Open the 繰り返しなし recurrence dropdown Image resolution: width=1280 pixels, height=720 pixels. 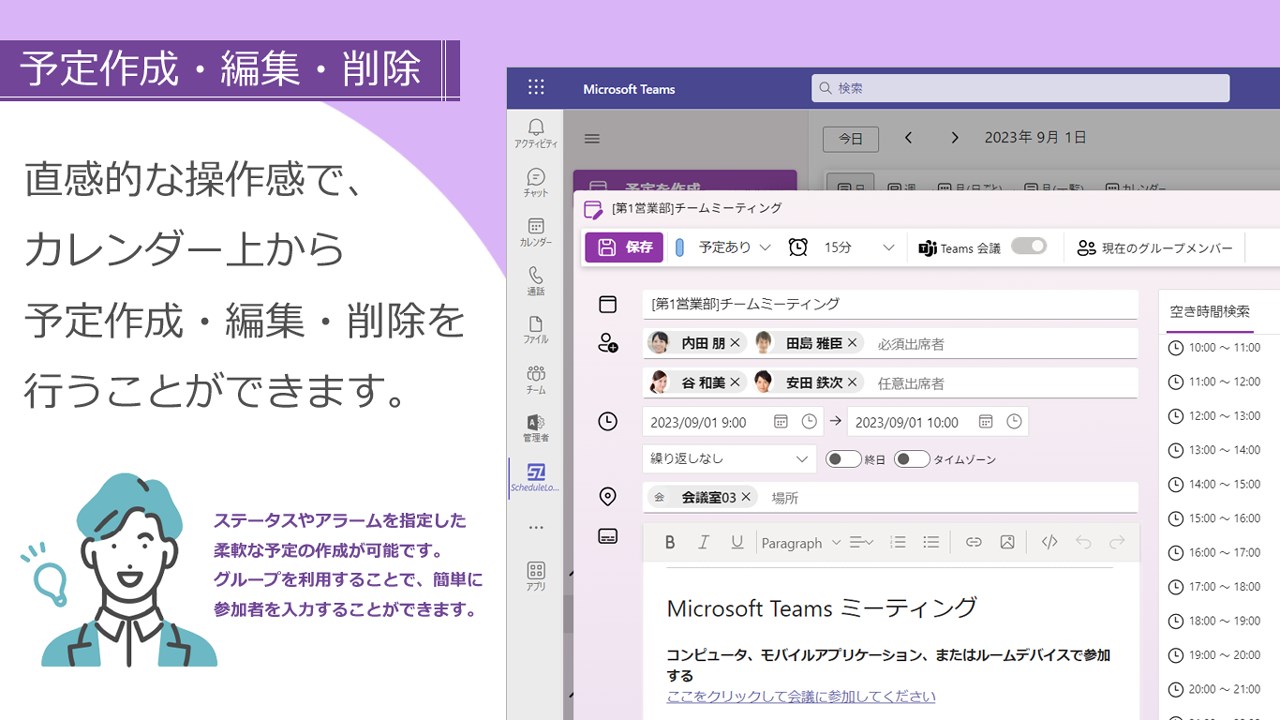tap(729, 459)
